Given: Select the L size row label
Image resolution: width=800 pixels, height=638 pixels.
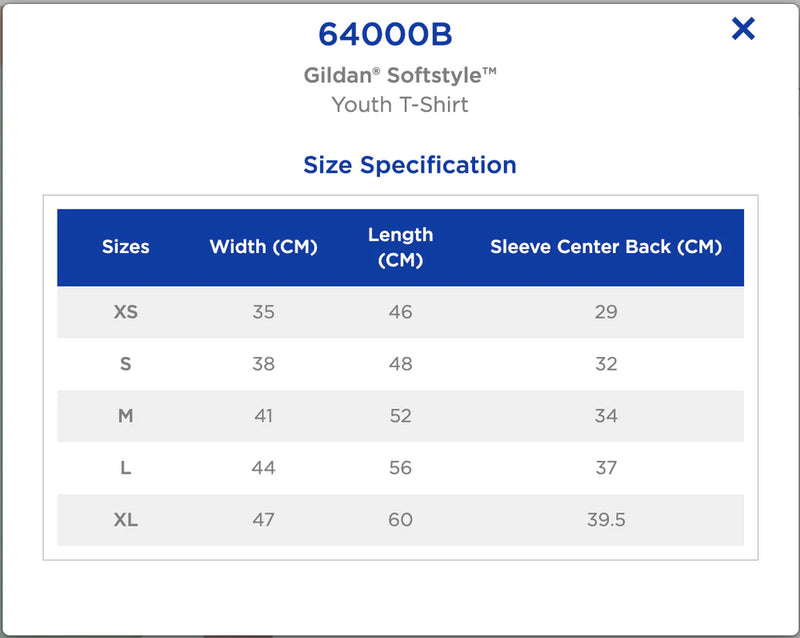Looking at the screenshot, I should 126,468.
